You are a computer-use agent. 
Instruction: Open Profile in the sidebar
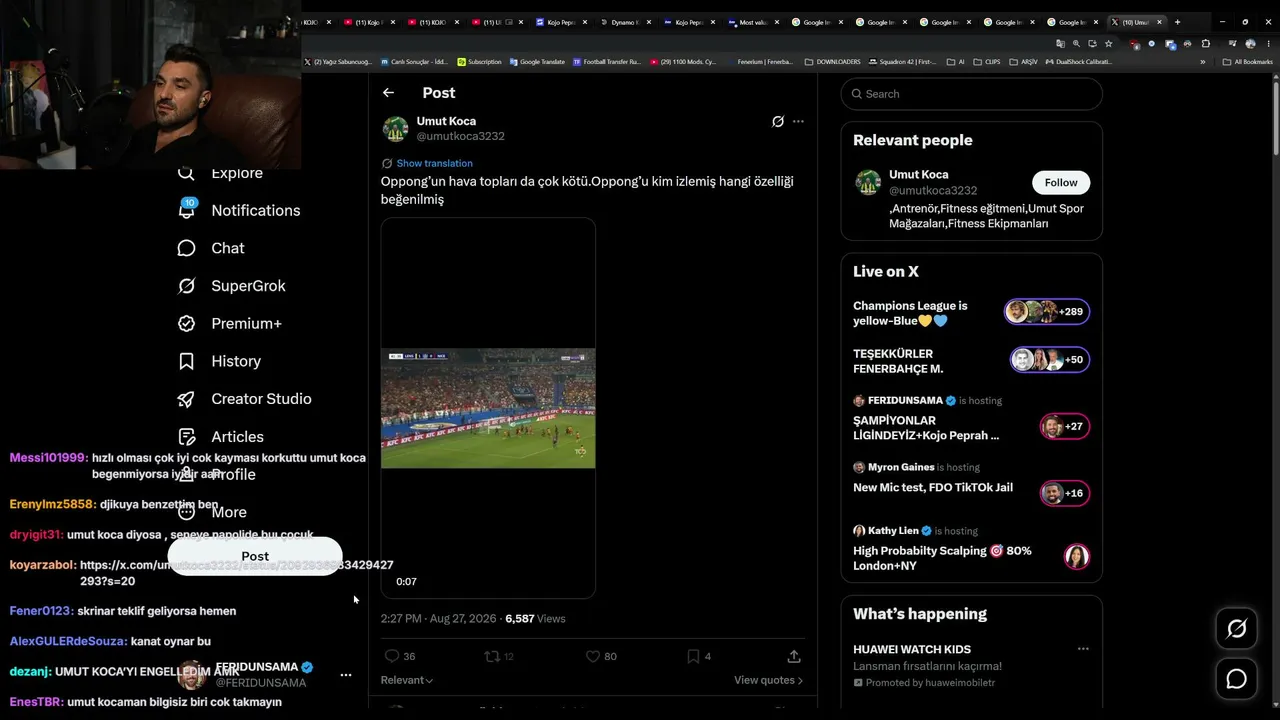(216, 474)
